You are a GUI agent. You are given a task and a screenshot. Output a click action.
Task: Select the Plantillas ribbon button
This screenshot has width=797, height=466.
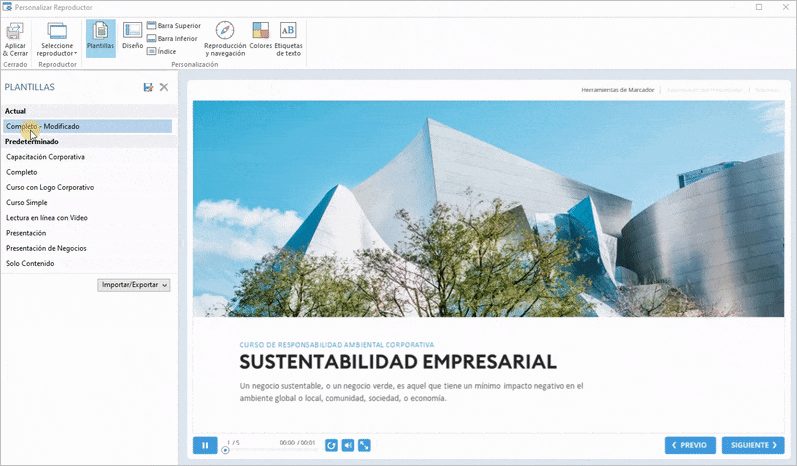[x=100, y=37]
